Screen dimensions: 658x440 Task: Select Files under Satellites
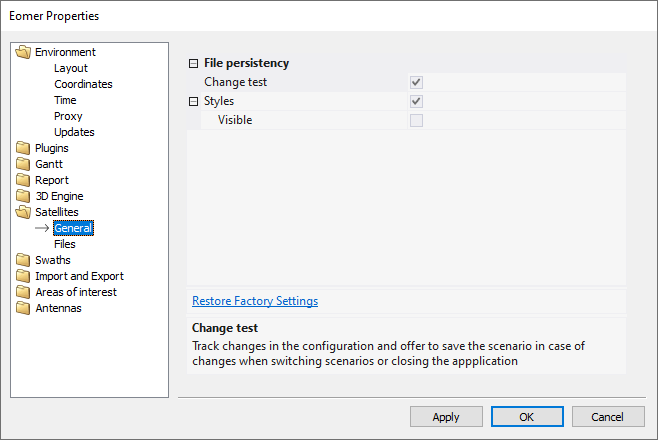65,244
